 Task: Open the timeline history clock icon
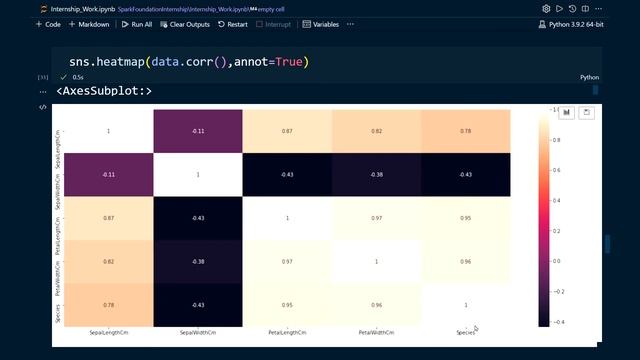[x=572, y=9]
